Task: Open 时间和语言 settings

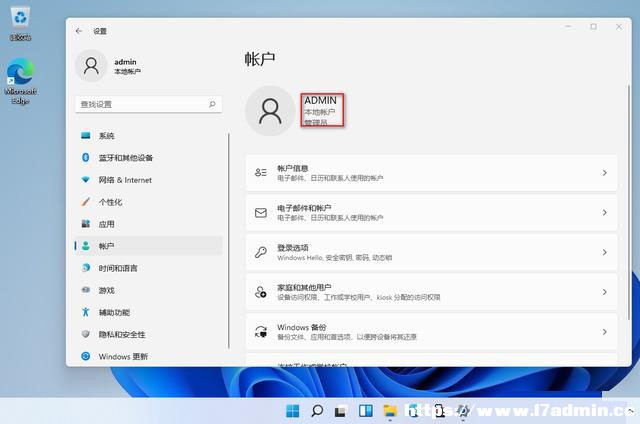Action: (x=149, y=268)
